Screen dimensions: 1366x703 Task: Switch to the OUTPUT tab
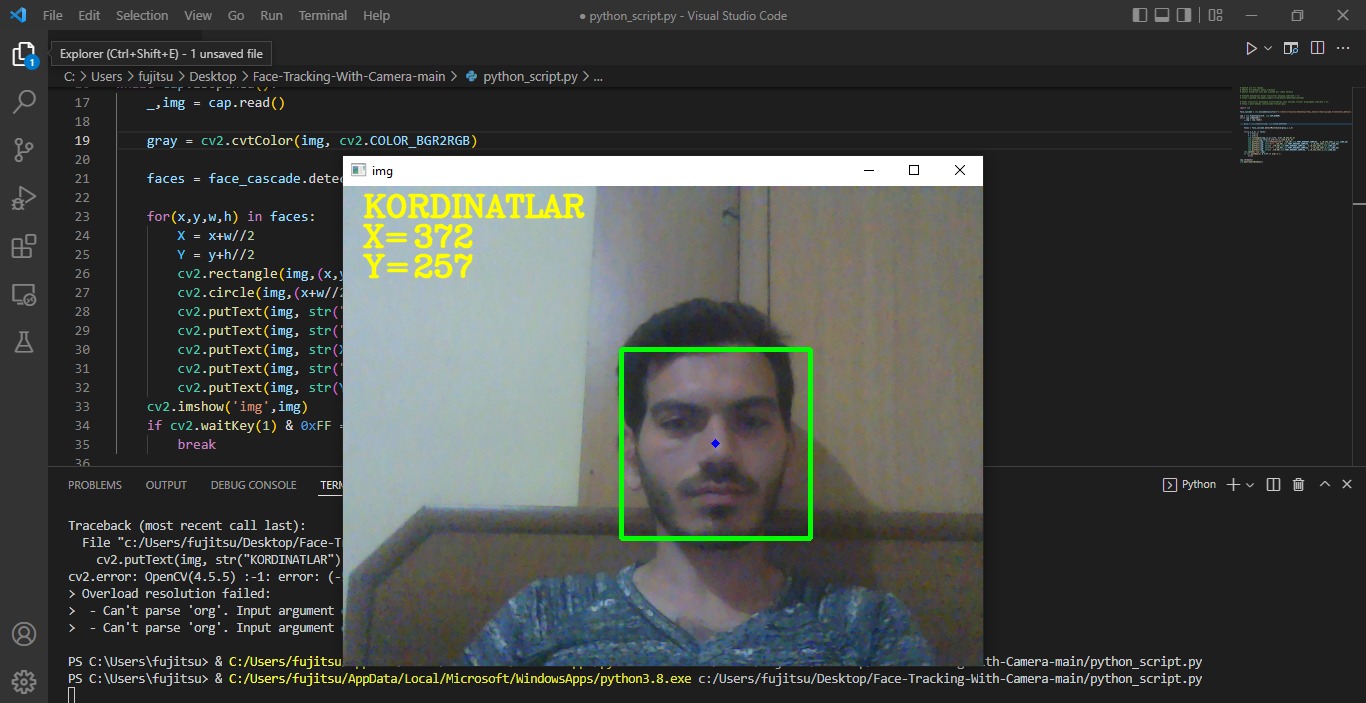coord(166,485)
